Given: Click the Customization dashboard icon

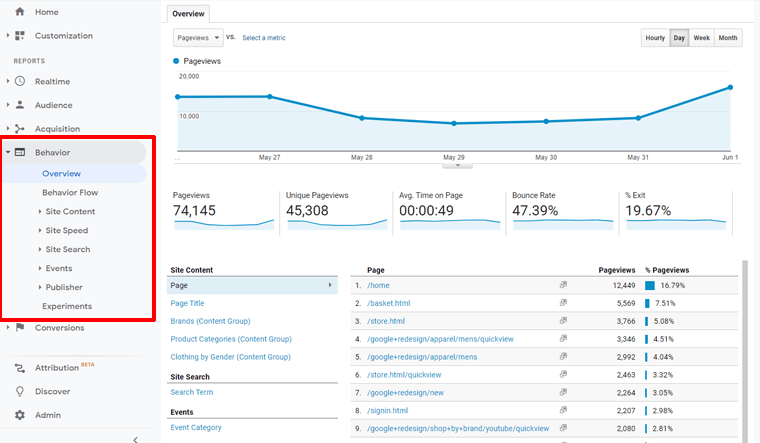Looking at the screenshot, I should pos(20,36).
